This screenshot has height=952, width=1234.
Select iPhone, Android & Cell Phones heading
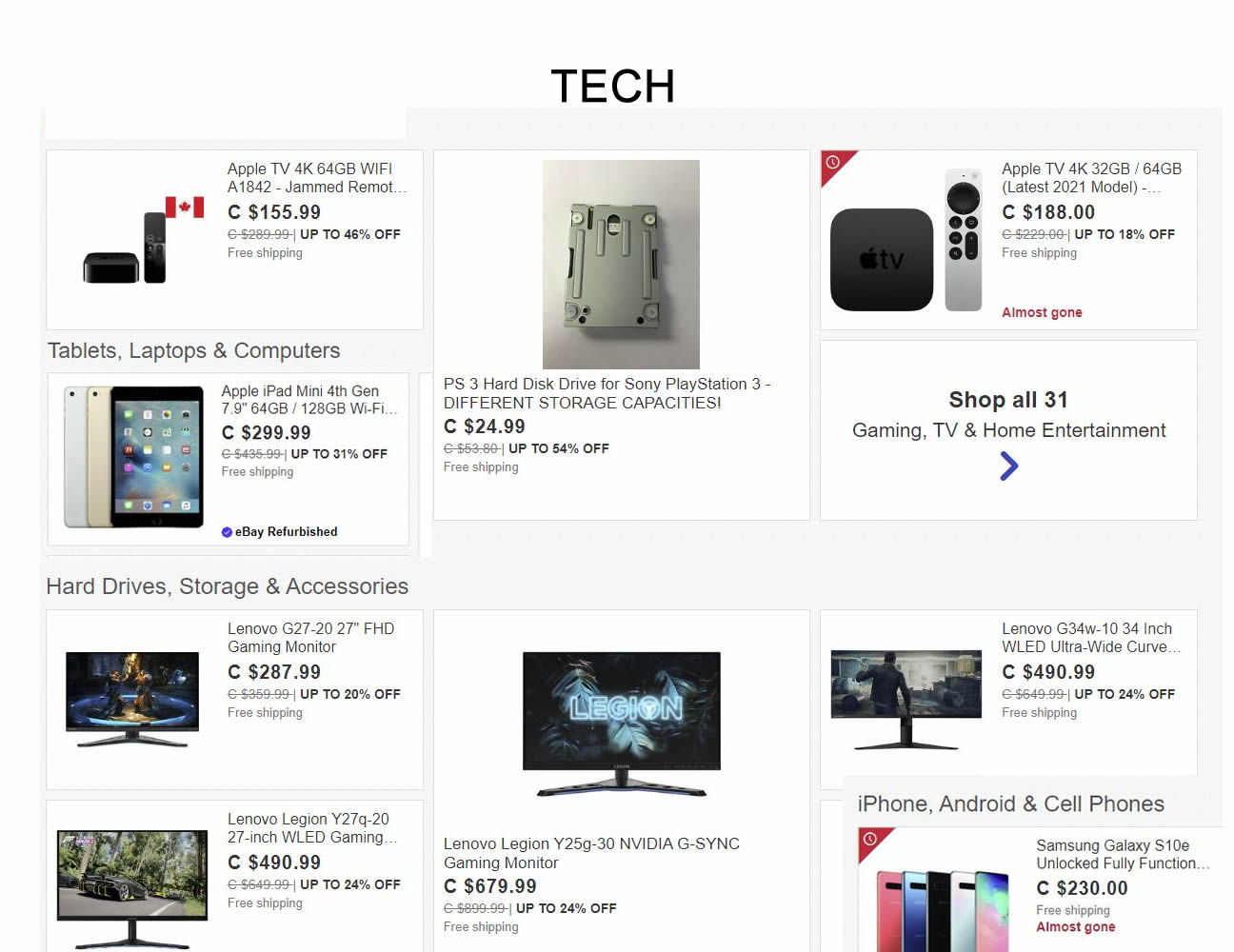click(x=1010, y=804)
